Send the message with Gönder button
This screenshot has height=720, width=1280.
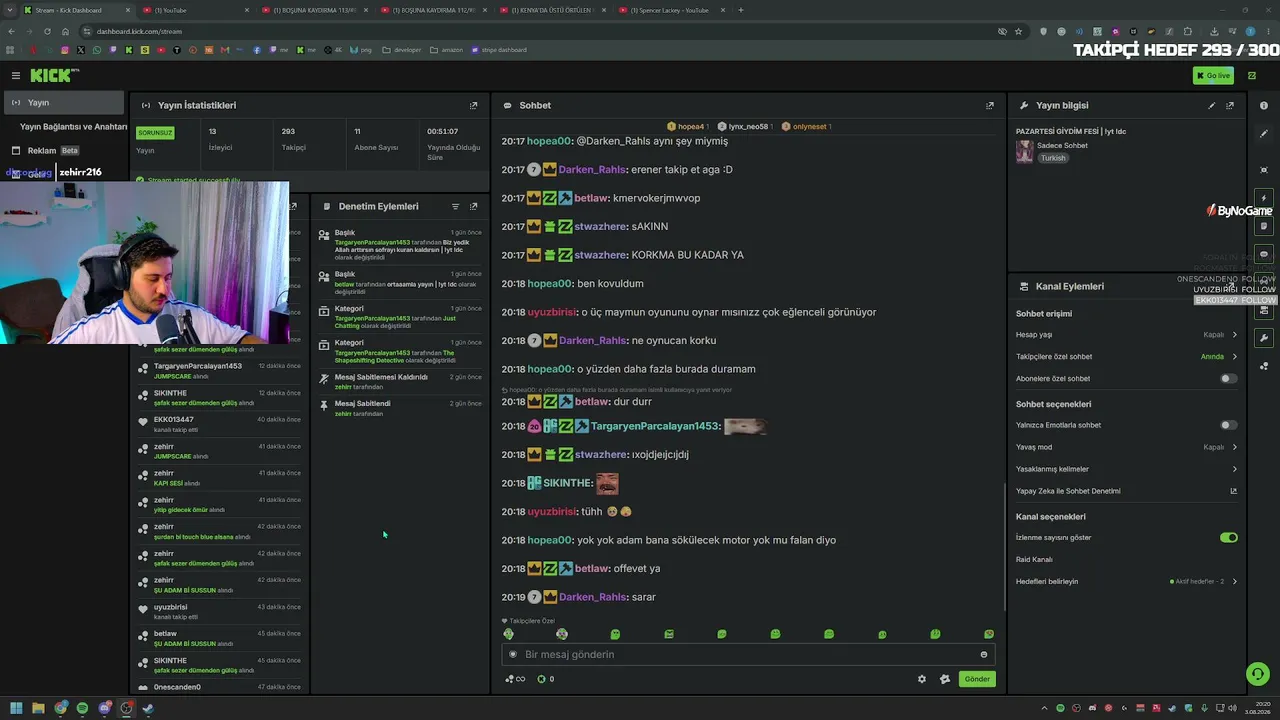coord(977,679)
